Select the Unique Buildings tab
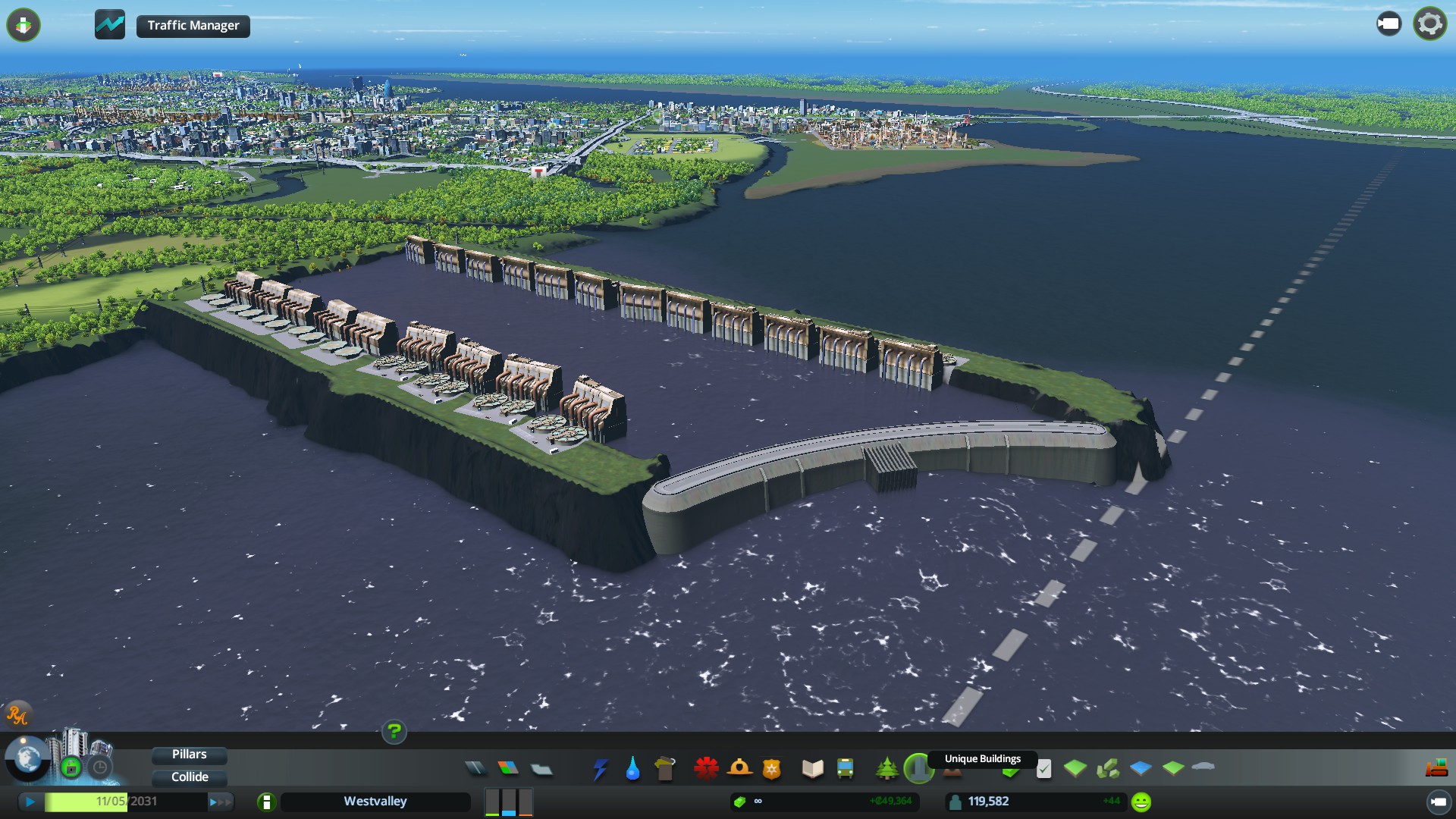Viewport: 1456px width, 819px height. tap(918, 769)
